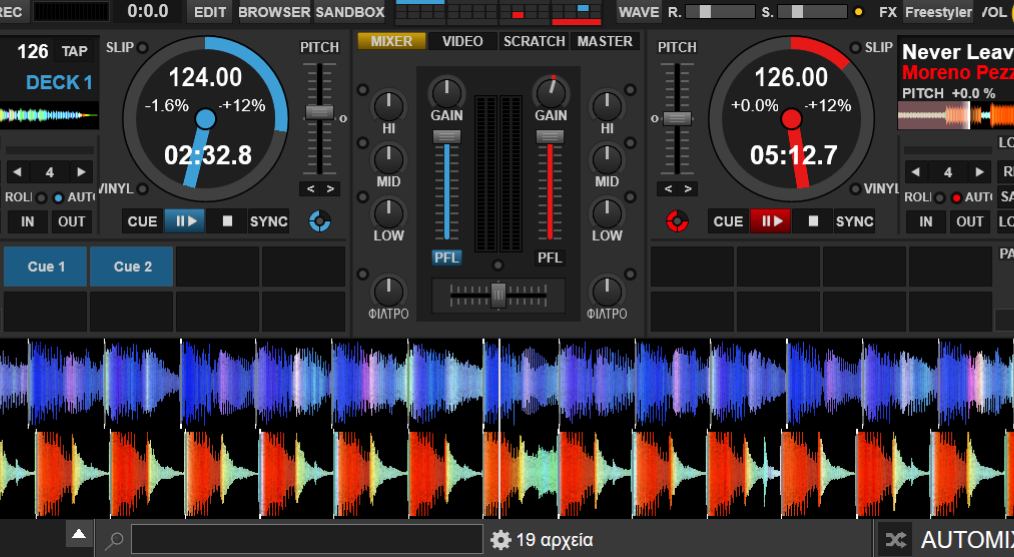Click the play/pause button on left deck
Screen dimensions: 1014x557
coord(184,221)
